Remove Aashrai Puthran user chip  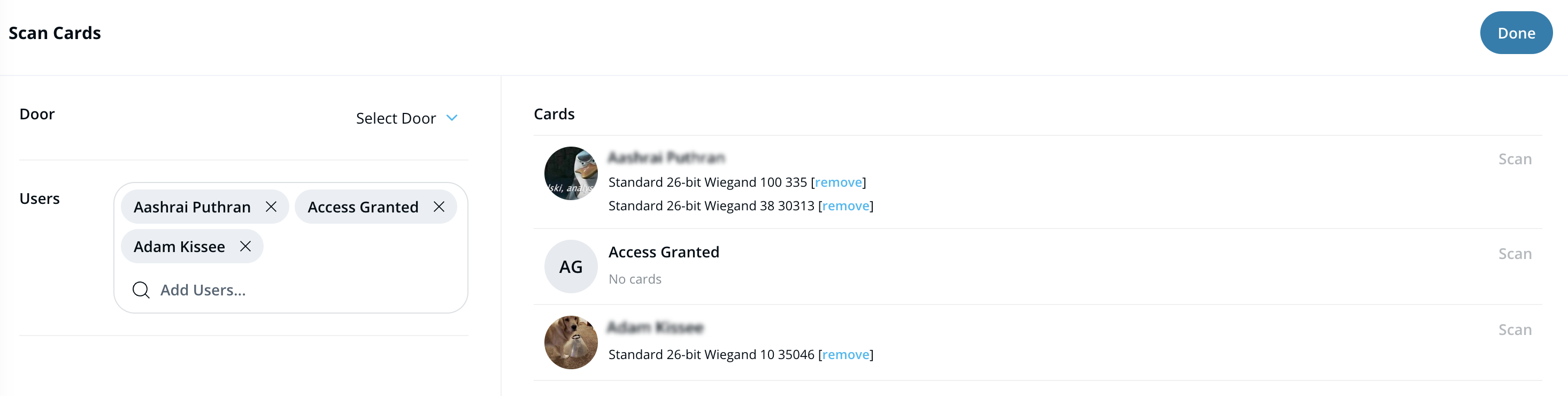(x=271, y=207)
